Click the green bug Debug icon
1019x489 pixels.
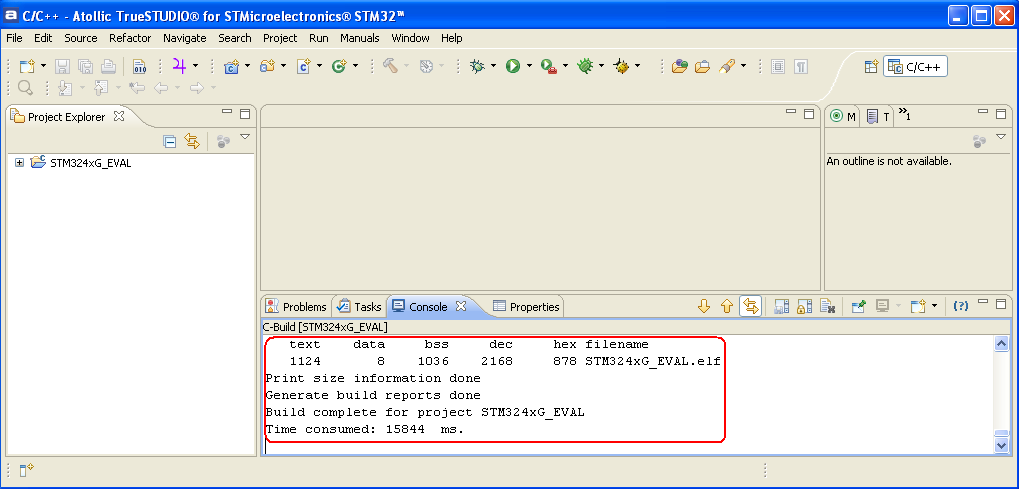coord(478,66)
